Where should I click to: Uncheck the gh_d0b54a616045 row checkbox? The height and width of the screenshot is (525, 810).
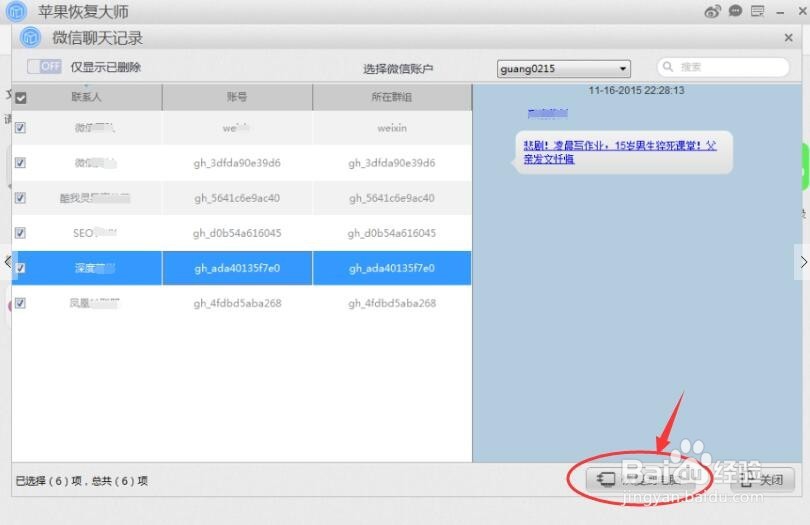click(x=20, y=233)
